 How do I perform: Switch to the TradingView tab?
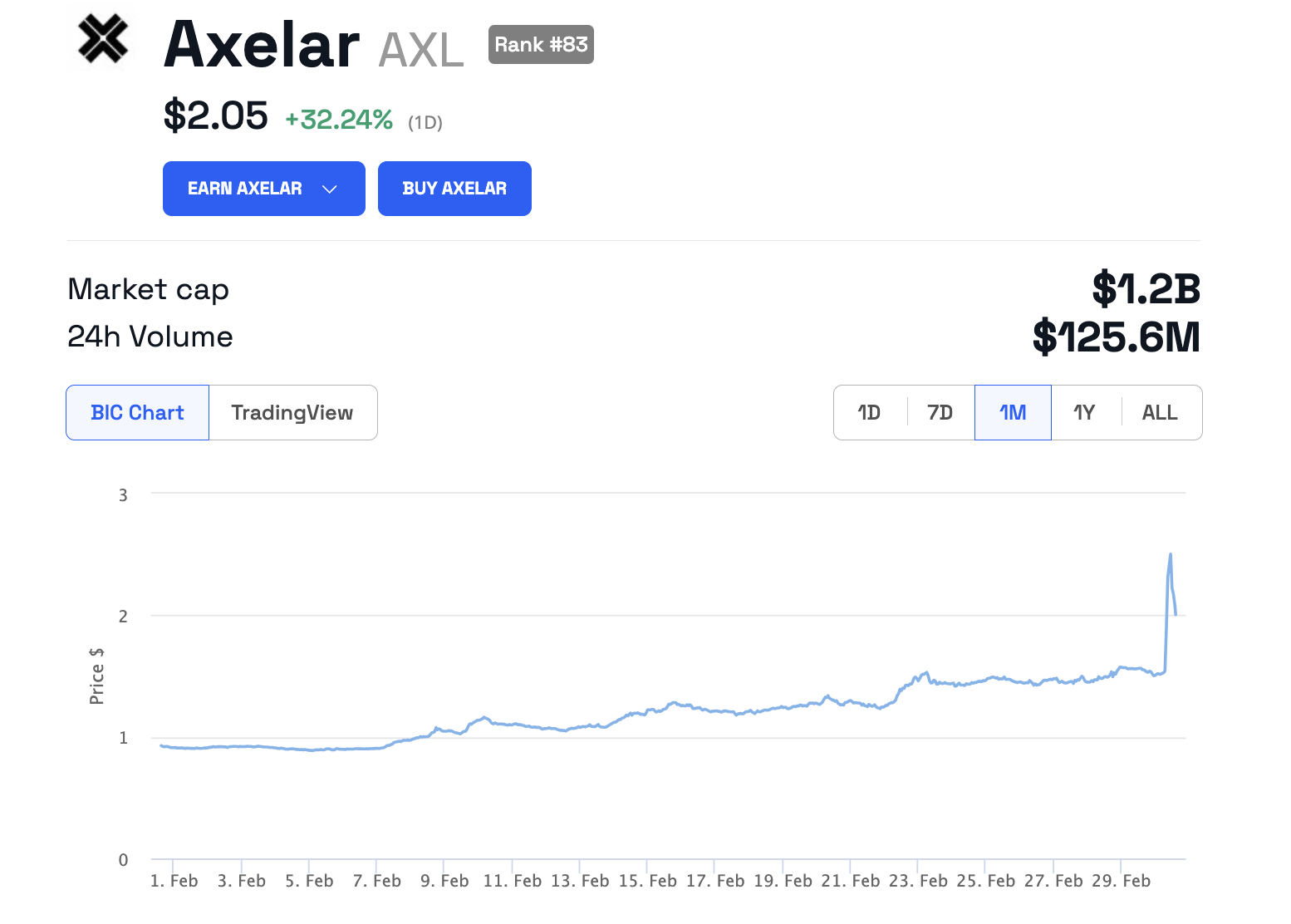[x=292, y=413]
